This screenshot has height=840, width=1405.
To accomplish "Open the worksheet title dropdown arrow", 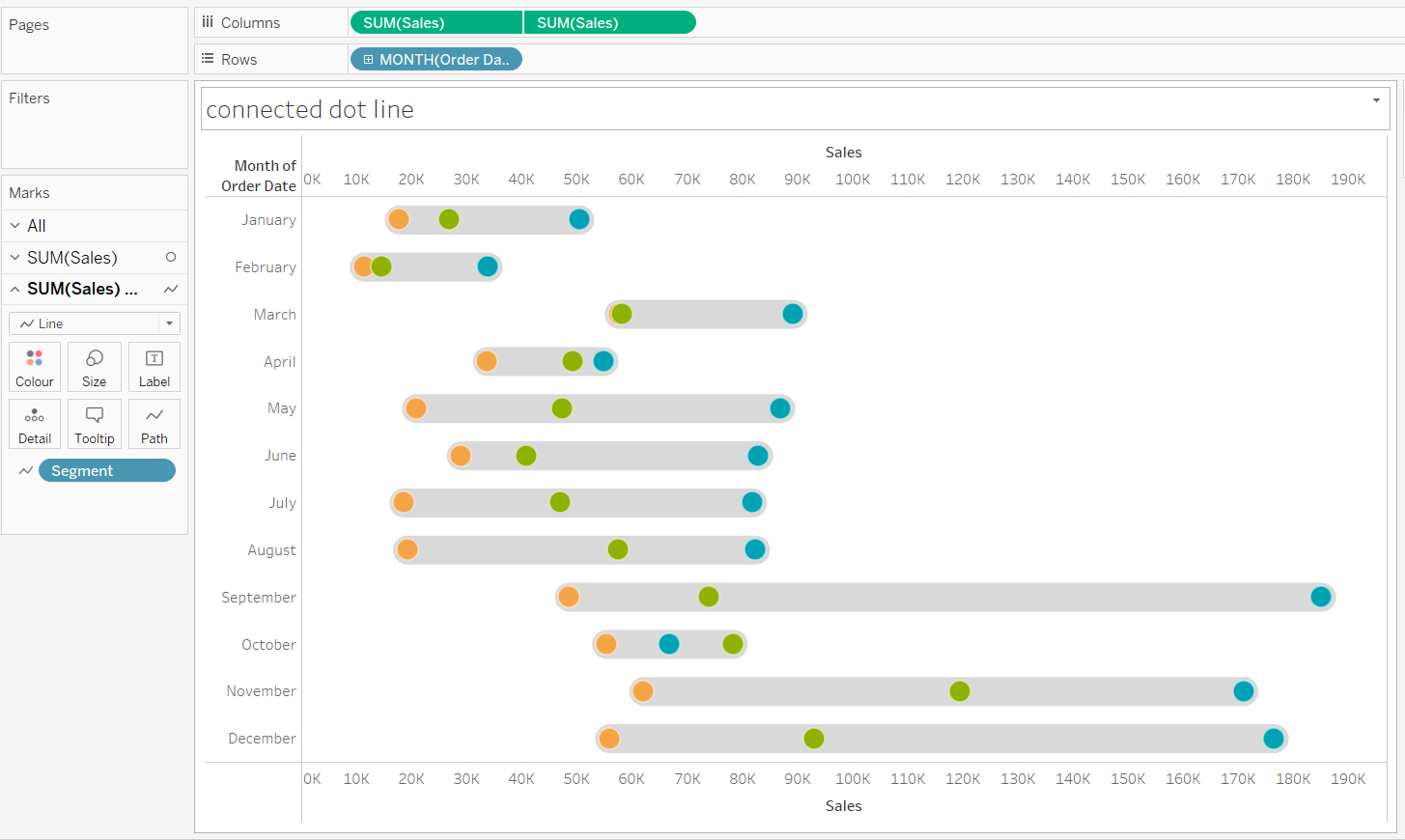I will tap(1375, 99).
